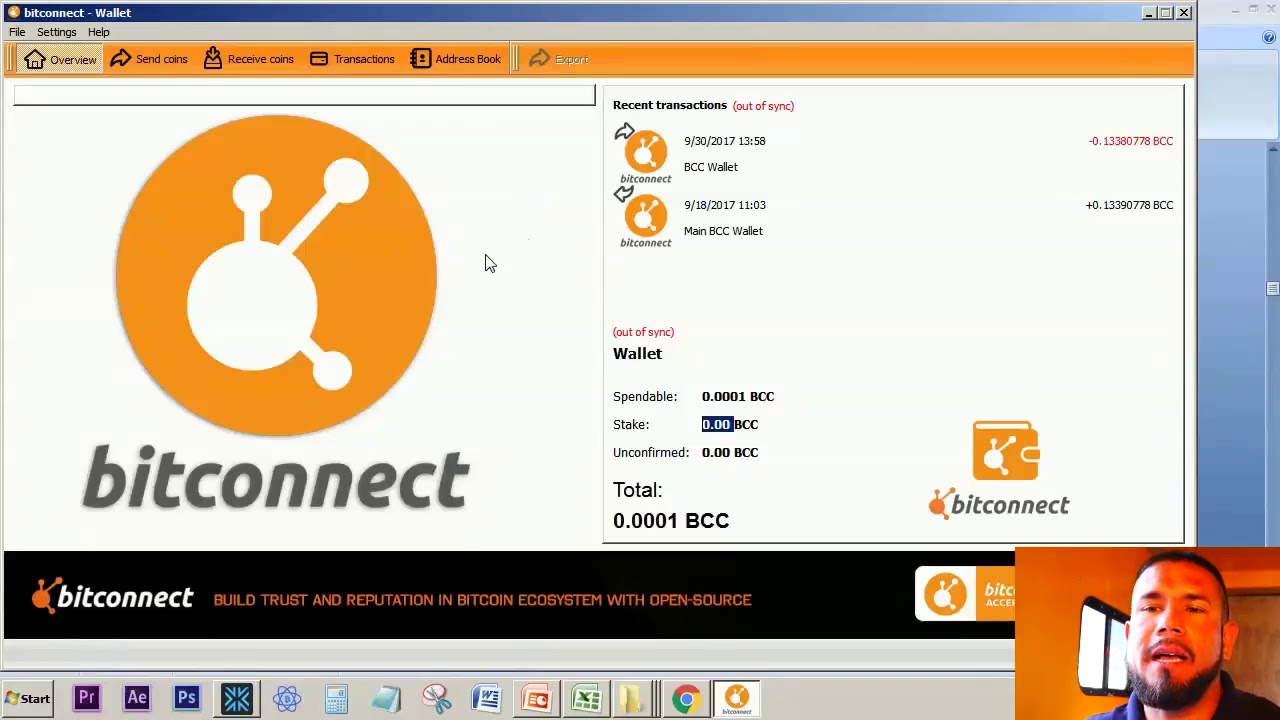Click the highlighted Stake 0.00 value
The height and width of the screenshot is (720, 1280).
(717, 425)
